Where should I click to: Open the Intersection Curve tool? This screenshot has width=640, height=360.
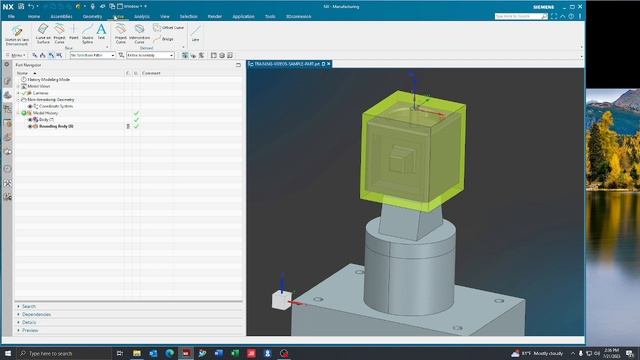pos(139,33)
